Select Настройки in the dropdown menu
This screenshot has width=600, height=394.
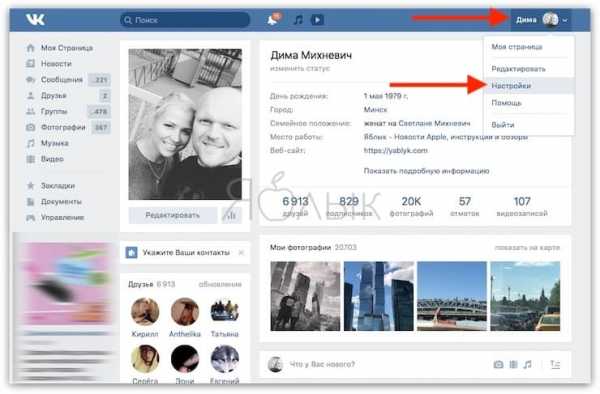[511, 86]
